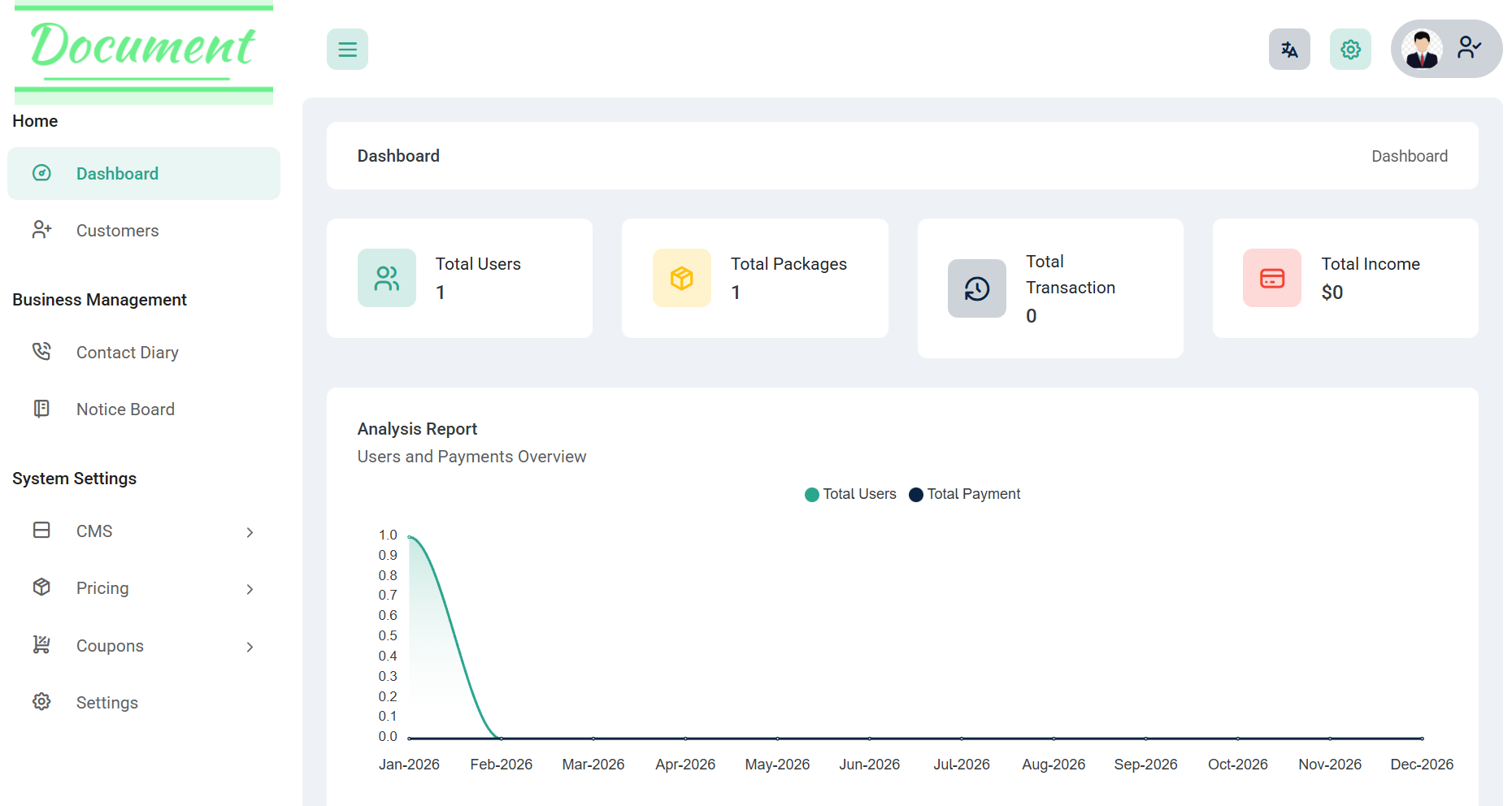1512x806 pixels.
Task: Click the Total Users people icon
Action: click(387, 278)
